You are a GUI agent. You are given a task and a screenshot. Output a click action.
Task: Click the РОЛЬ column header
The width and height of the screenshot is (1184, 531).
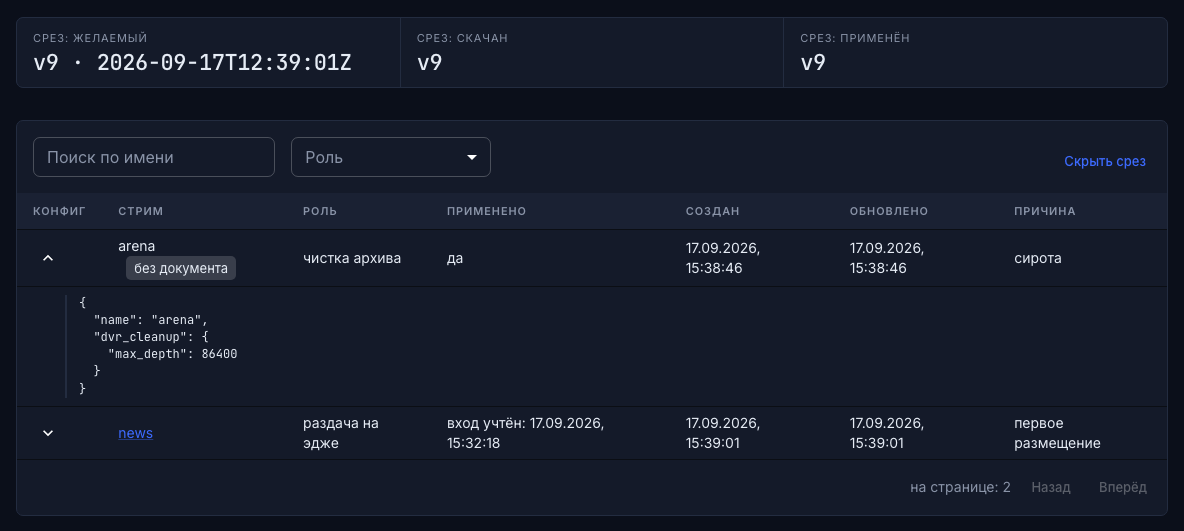coord(319,211)
